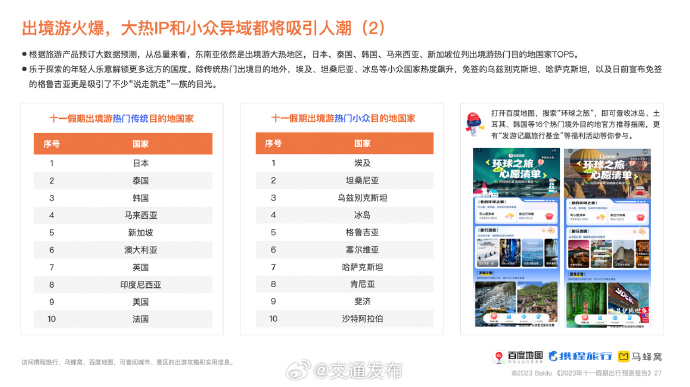The image size is (690, 387).
Task: Click the 序号 header in traditional table
Action: pyautogui.click(x=51, y=144)
